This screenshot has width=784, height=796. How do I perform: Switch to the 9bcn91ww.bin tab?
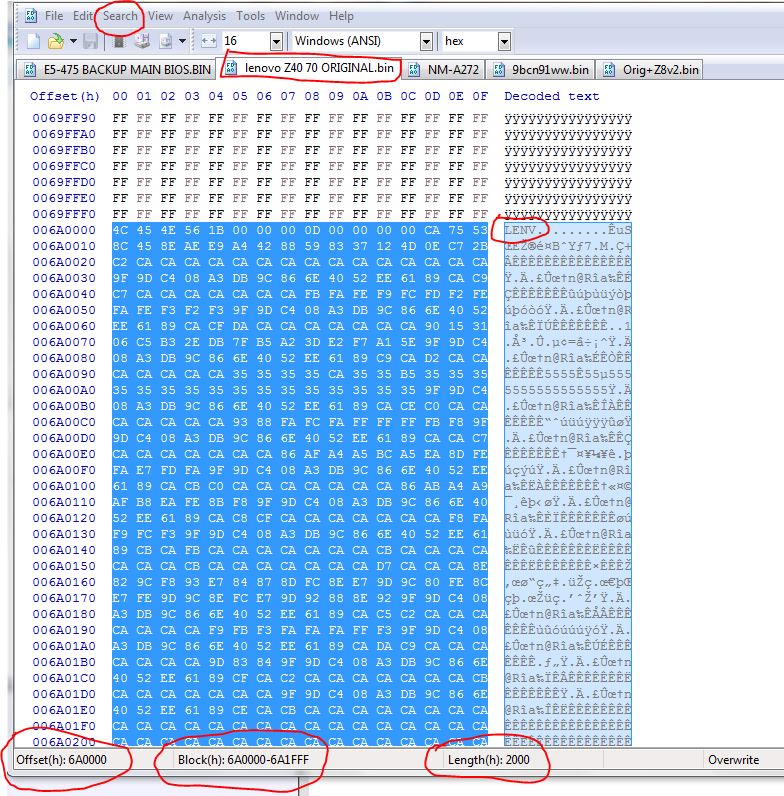click(540, 70)
